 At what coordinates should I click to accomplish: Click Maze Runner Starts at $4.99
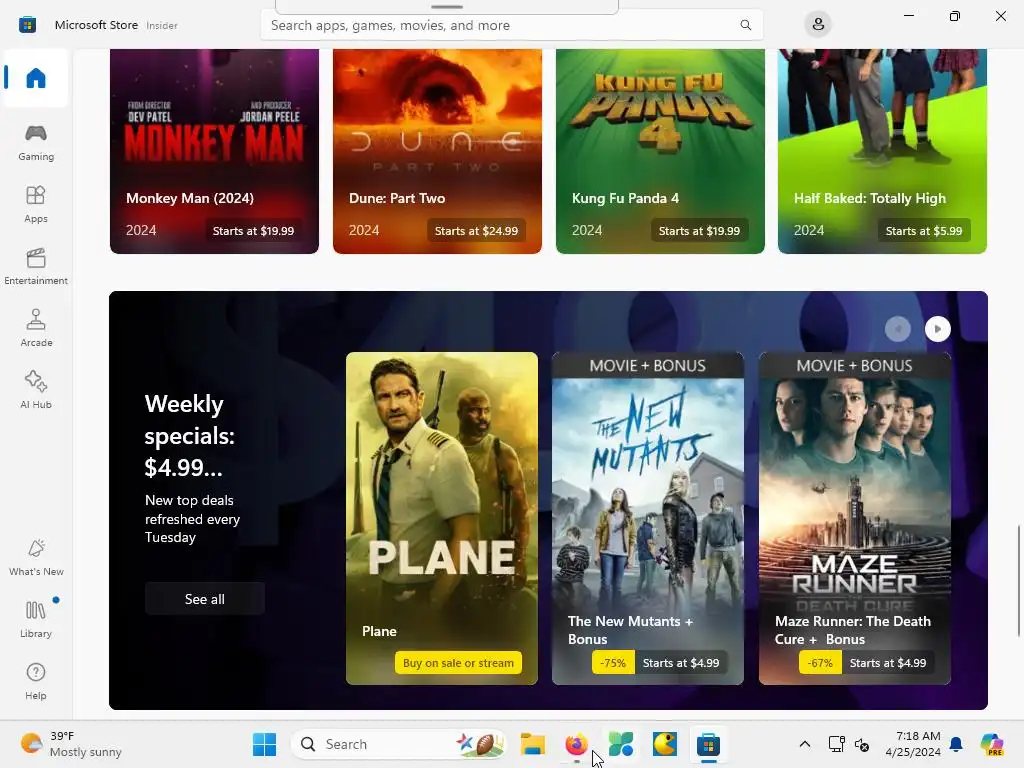coord(888,662)
